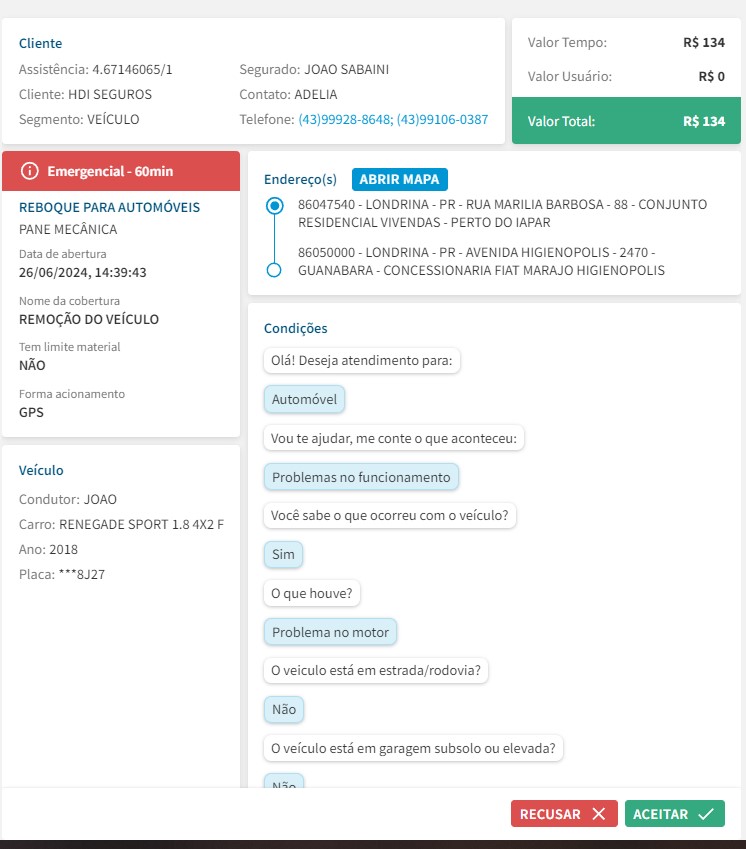Call phone number (43)99928-8648
The width and height of the screenshot is (746, 849).
click(x=346, y=119)
